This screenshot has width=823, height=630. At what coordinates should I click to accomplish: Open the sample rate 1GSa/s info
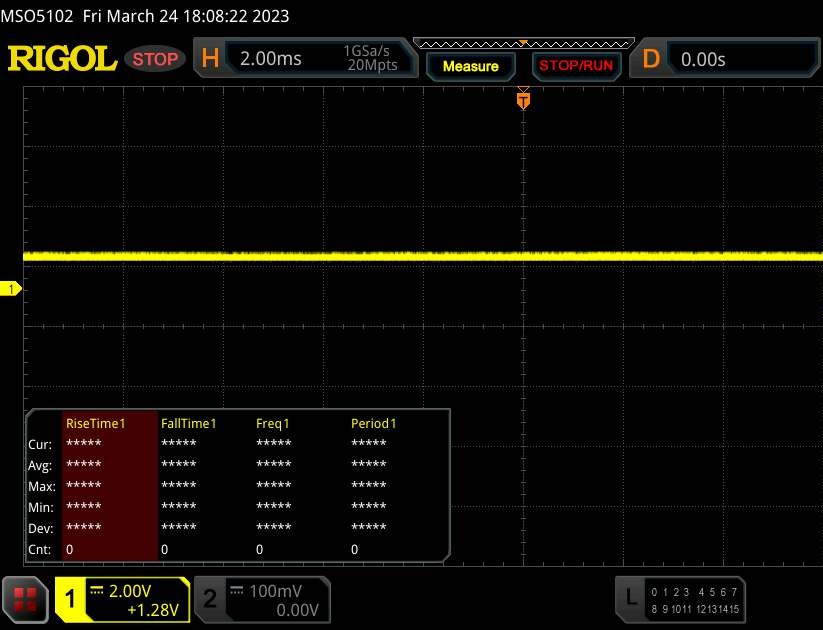(x=366, y=51)
